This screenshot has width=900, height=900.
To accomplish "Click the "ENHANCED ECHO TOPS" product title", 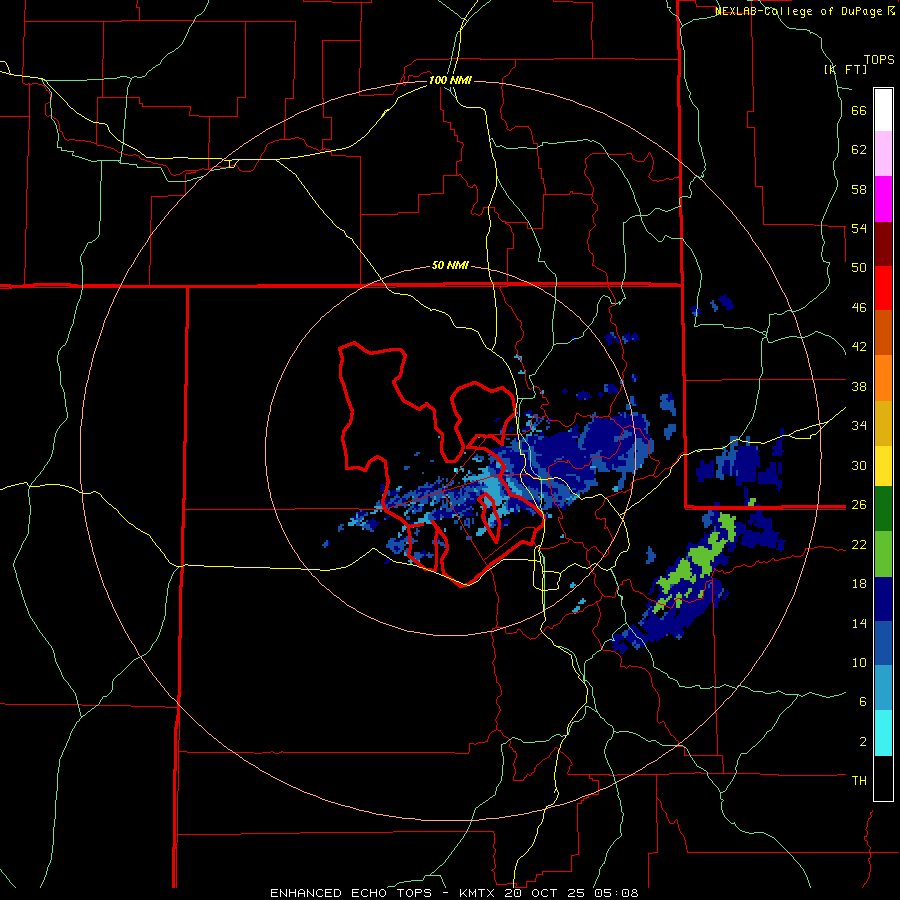I will [x=351, y=893].
